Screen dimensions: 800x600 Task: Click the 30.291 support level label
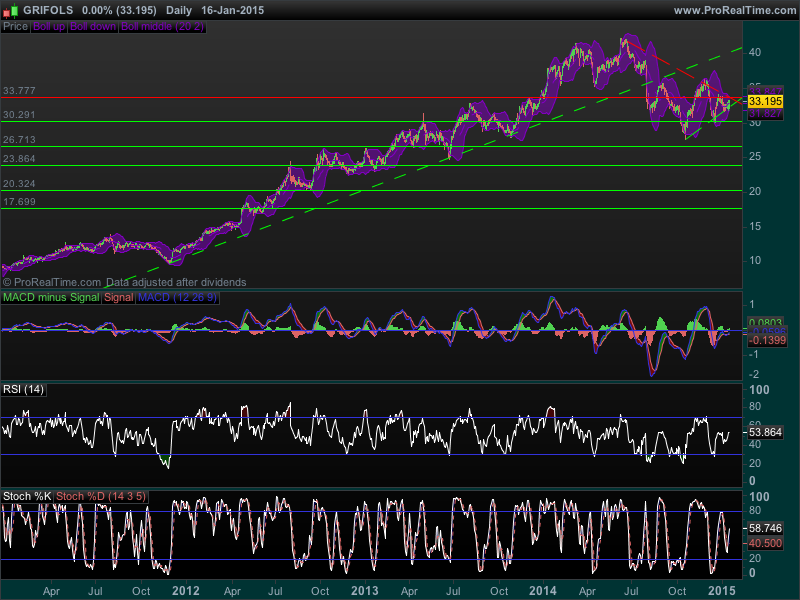[19, 115]
